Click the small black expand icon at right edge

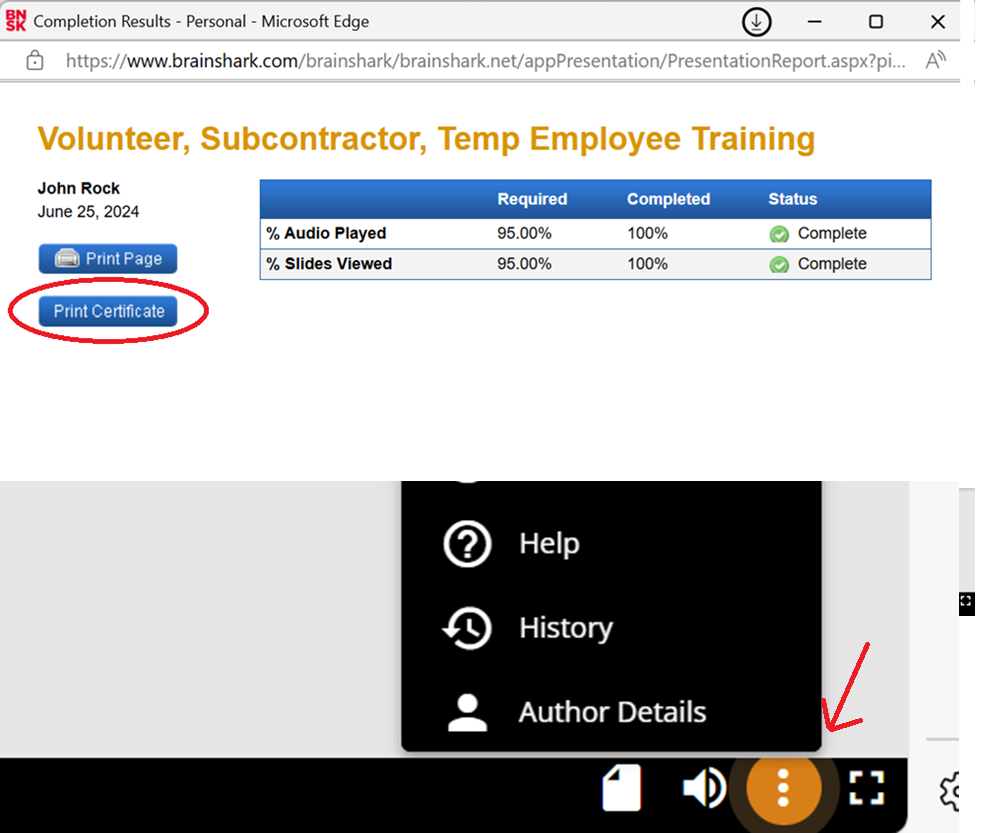(x=966, y=602)
